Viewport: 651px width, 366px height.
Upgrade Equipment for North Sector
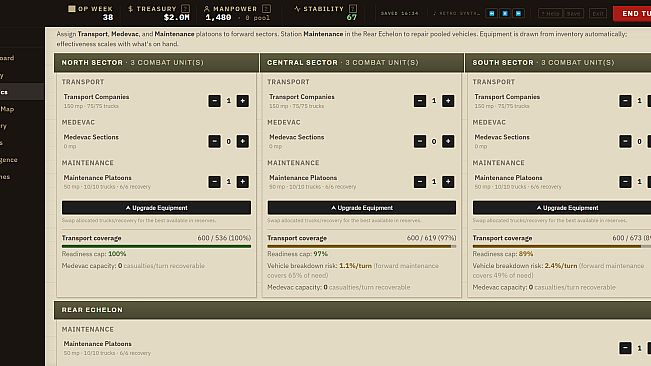[x=157, y=207]
